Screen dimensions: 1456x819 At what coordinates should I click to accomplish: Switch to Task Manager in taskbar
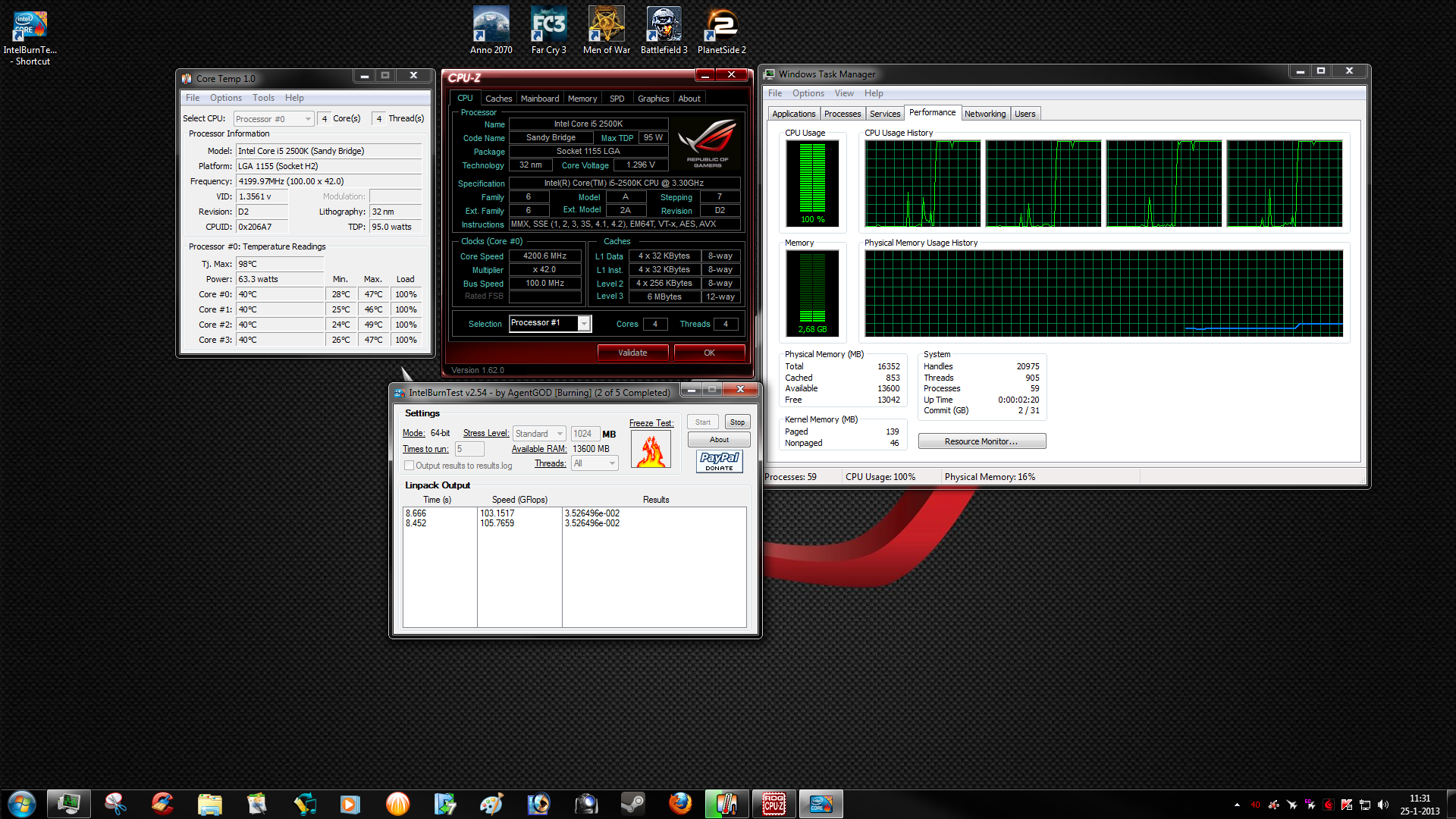tap(69, 804)
